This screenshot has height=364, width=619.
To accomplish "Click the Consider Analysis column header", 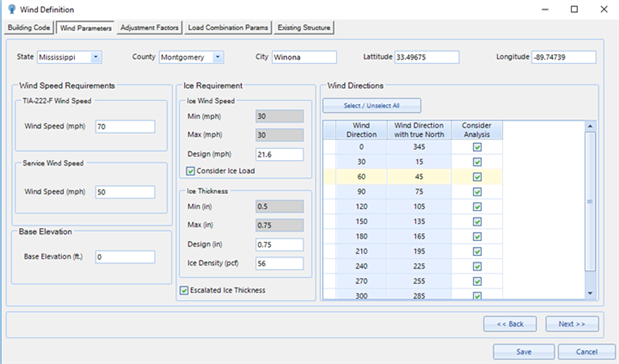I will (x=477, y=130).
